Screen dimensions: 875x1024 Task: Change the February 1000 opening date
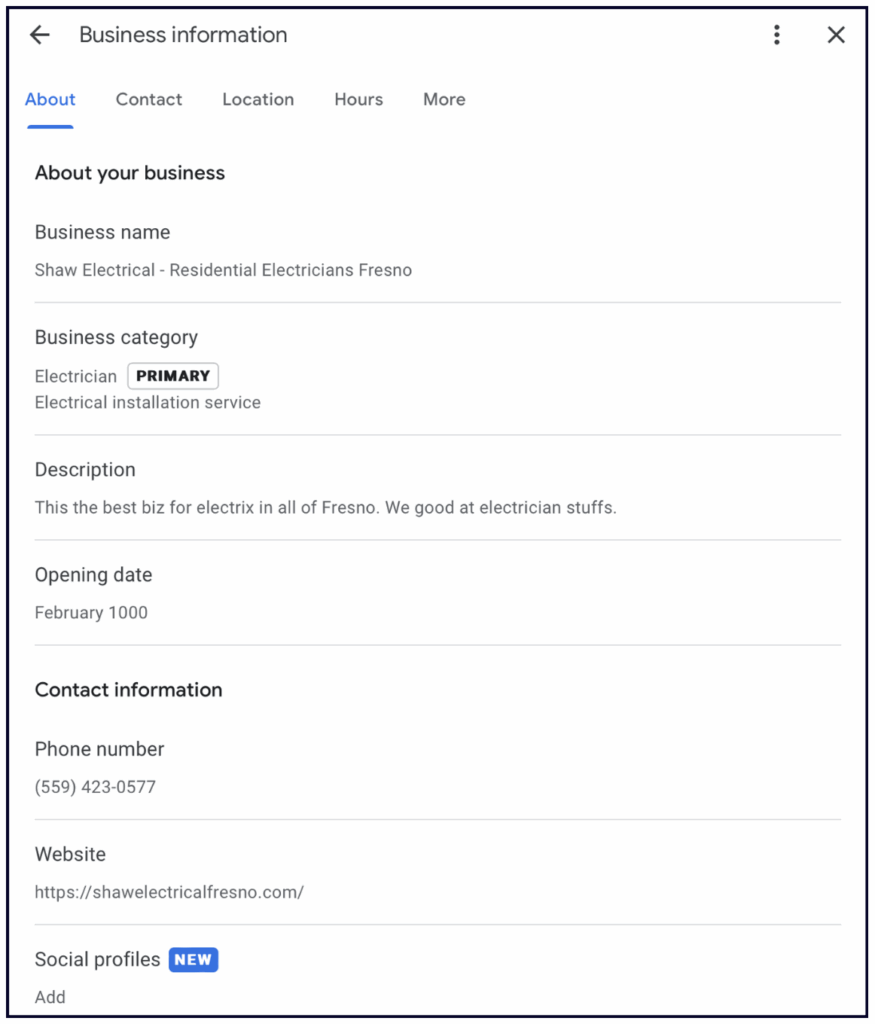click(x=91, y=612)
